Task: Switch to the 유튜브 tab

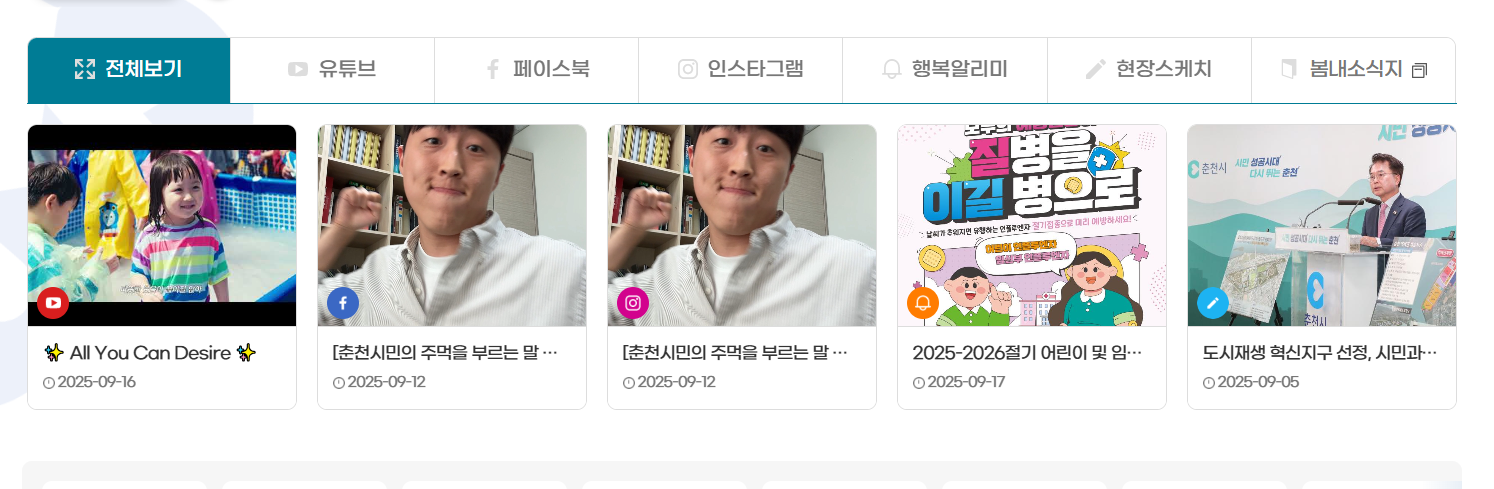Action: (x=332, y=70)
